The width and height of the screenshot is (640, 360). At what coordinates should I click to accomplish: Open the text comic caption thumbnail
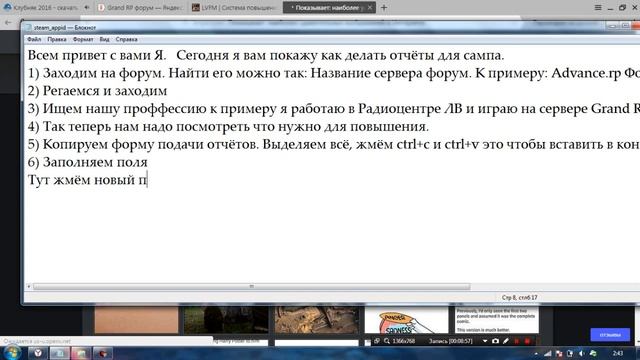click(x=496, y=320)
